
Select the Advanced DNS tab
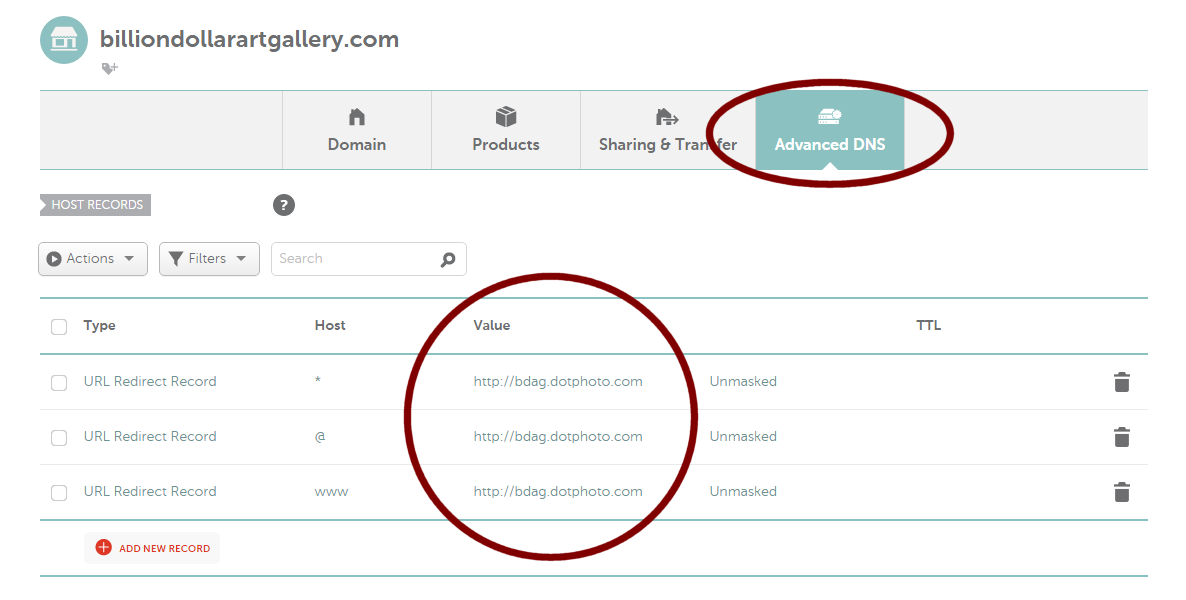click(830, 130)
